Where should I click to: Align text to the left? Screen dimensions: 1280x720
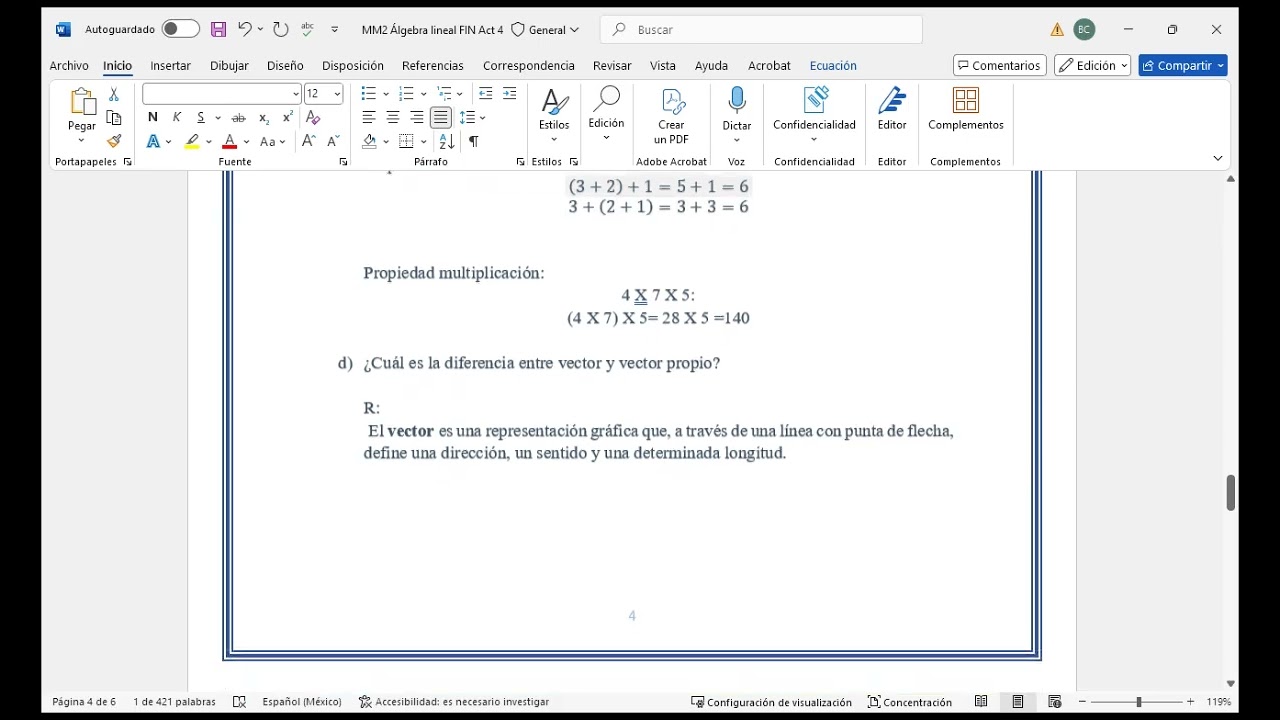pos(369,118)
